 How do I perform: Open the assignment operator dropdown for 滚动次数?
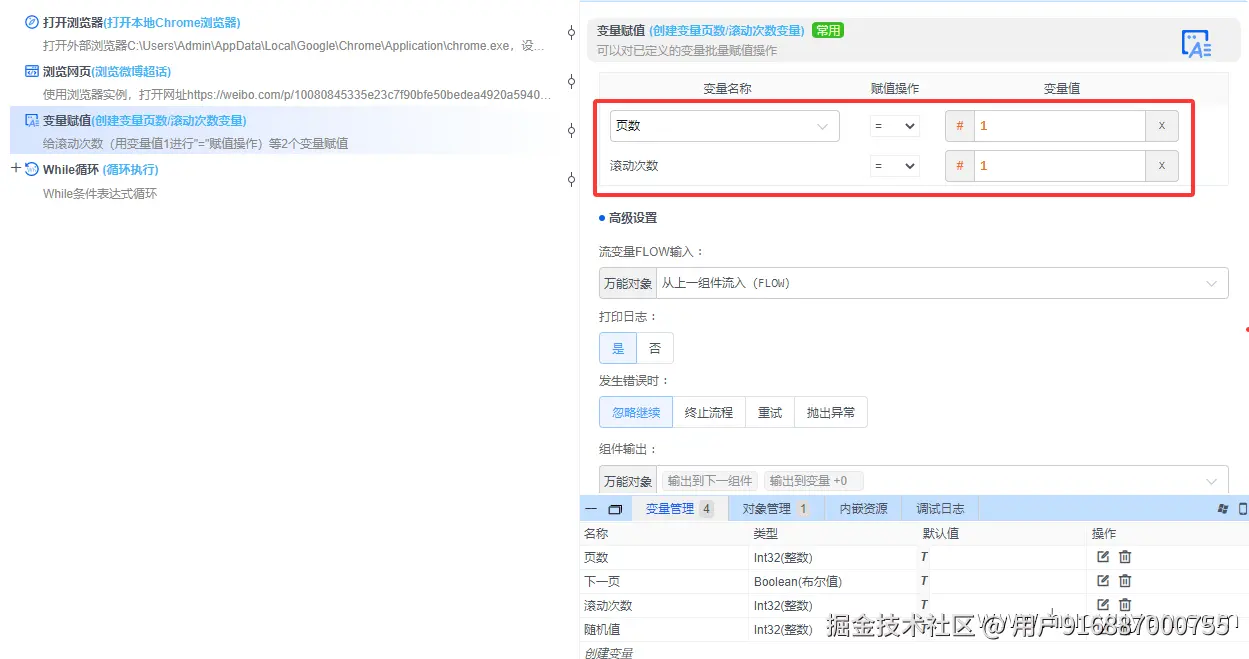click(894, 166)
